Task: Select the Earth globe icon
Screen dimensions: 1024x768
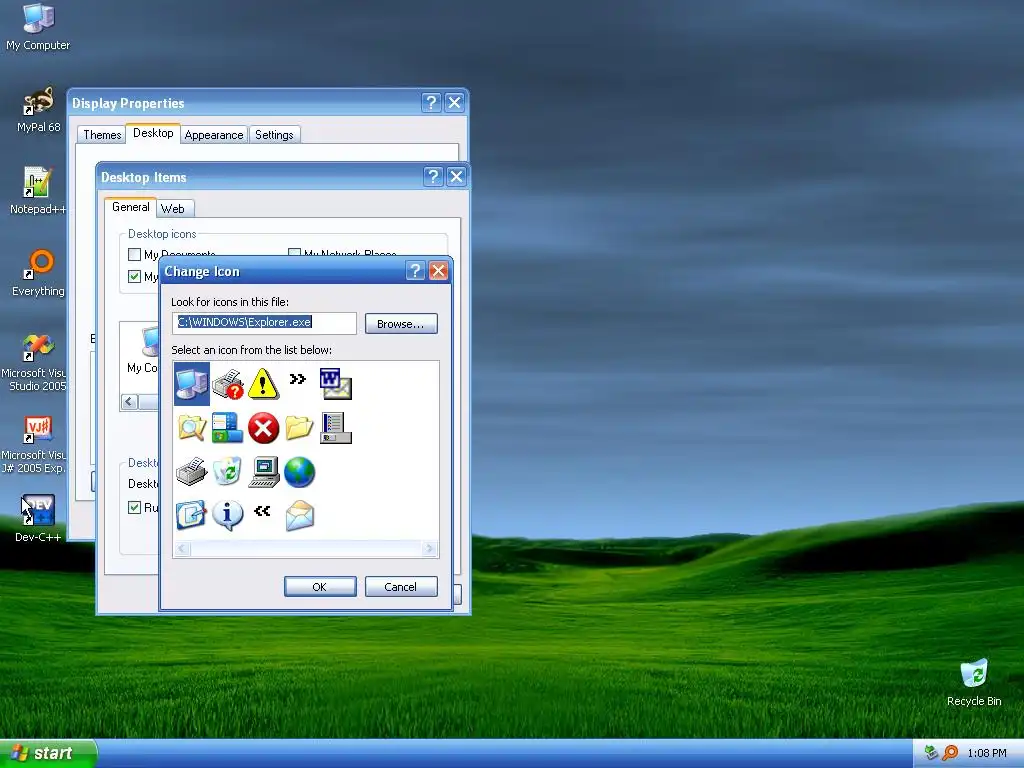Action: pos(299,472)
